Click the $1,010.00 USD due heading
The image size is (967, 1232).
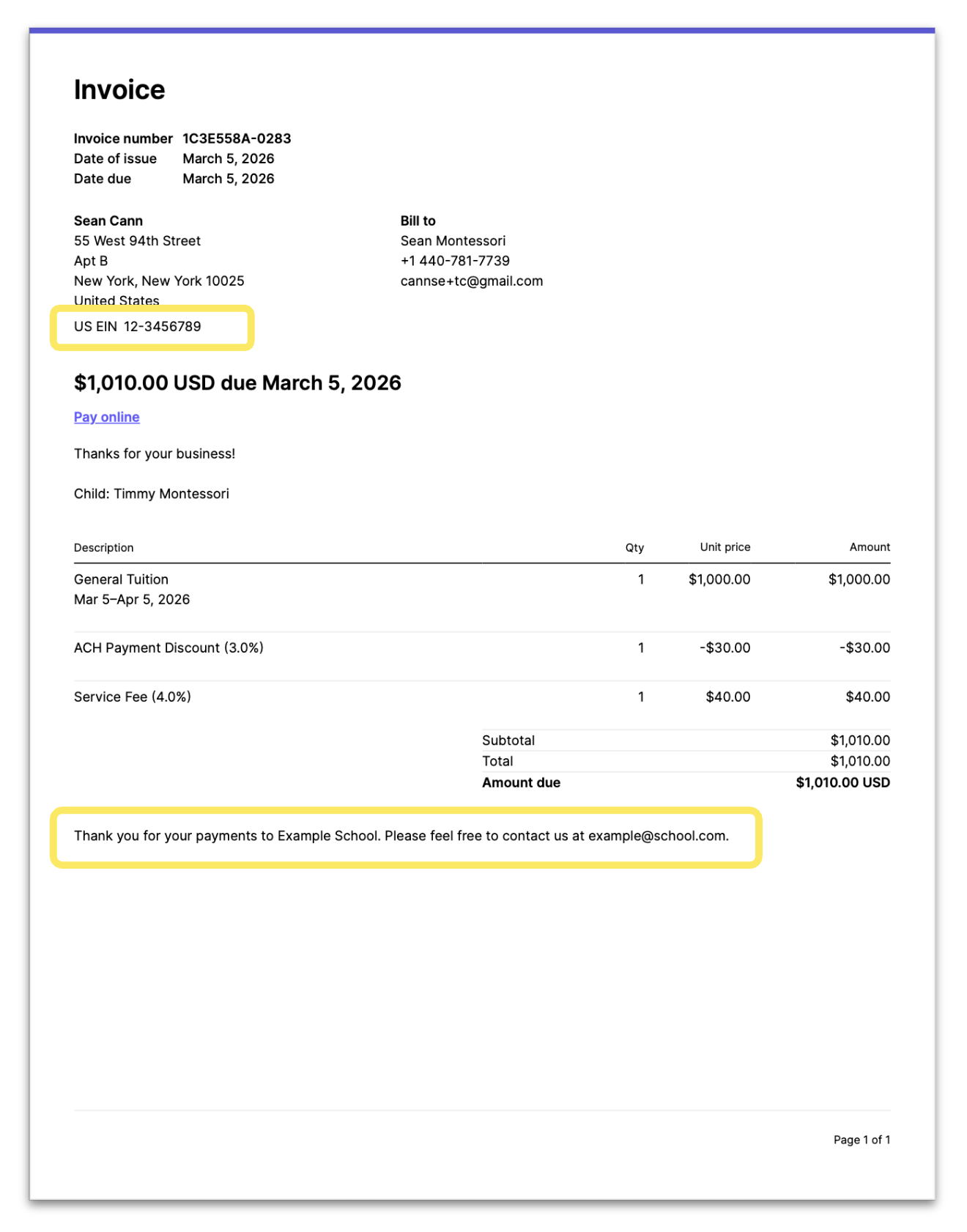237,383
